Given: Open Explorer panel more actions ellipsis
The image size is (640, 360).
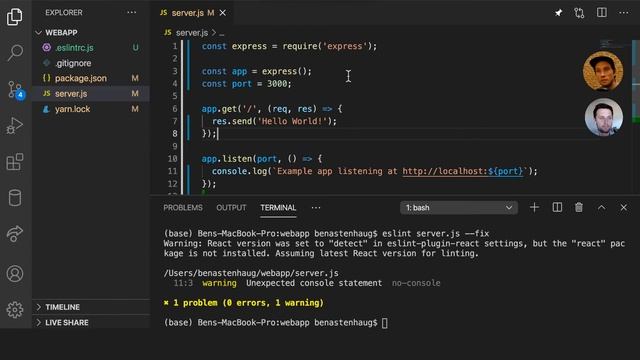Looking at the screenshot, I should [131, 12].
